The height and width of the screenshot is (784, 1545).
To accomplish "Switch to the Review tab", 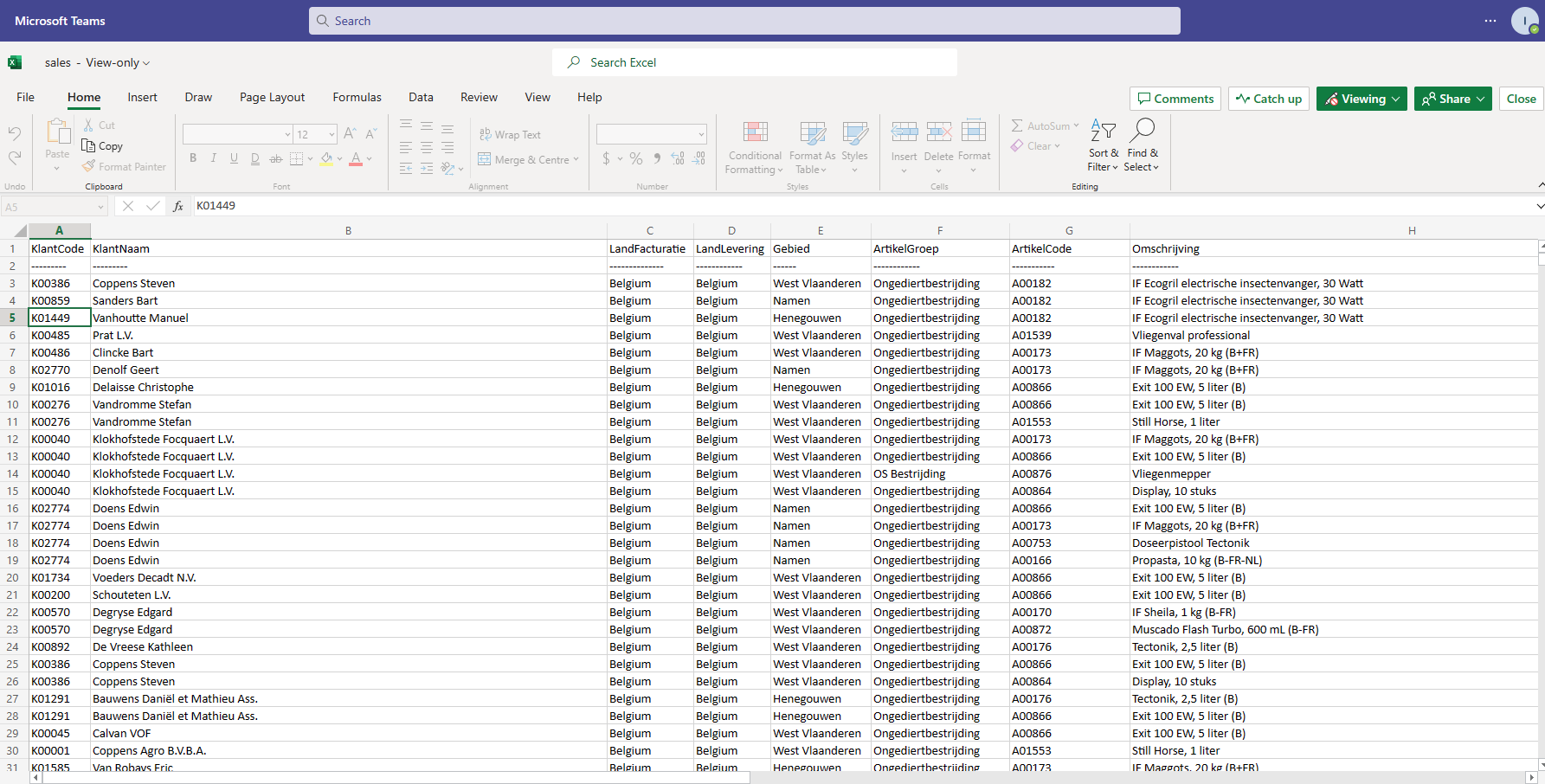I will pyautogui.click(x=479, y=97).
